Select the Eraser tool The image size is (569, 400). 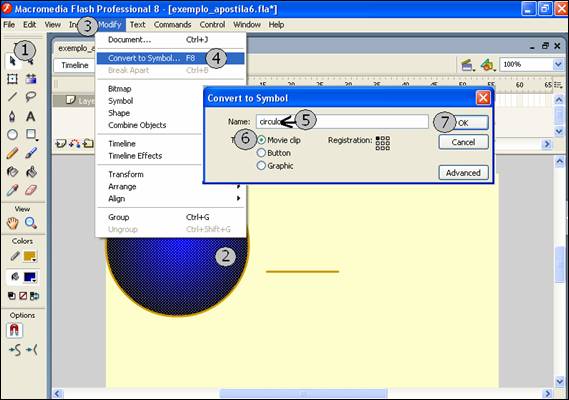coord(31,190)
